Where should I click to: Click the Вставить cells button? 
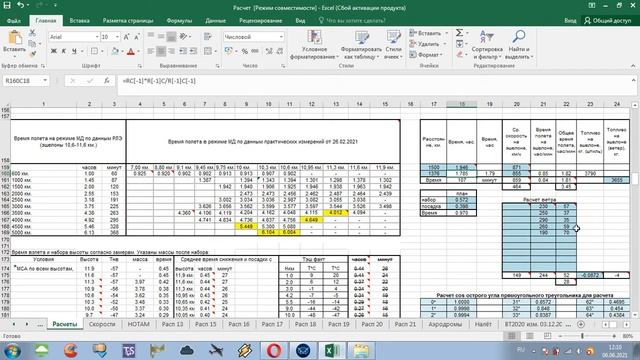coord(425,33)
